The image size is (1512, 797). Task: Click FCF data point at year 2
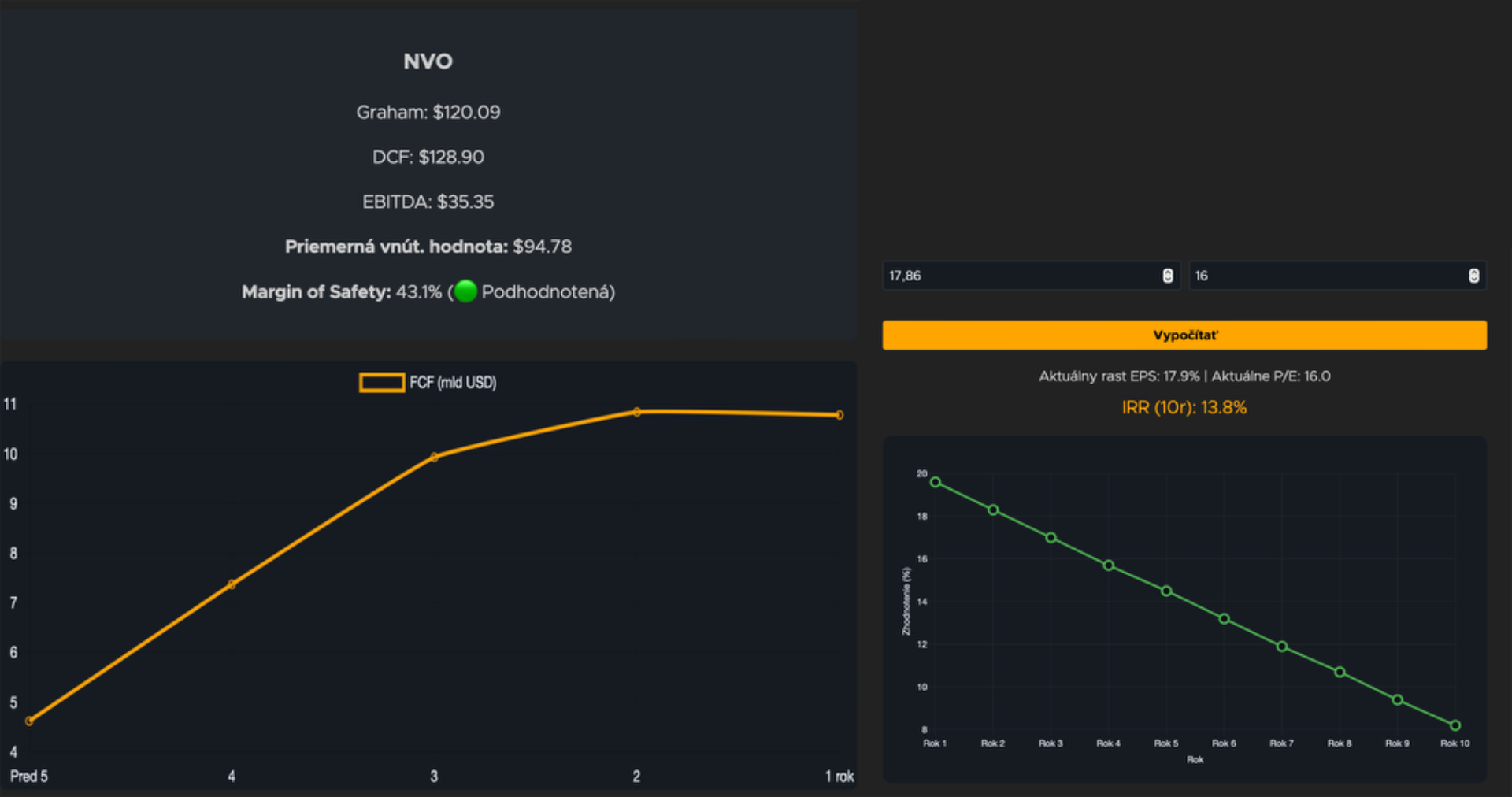click(x=636, y=412)
